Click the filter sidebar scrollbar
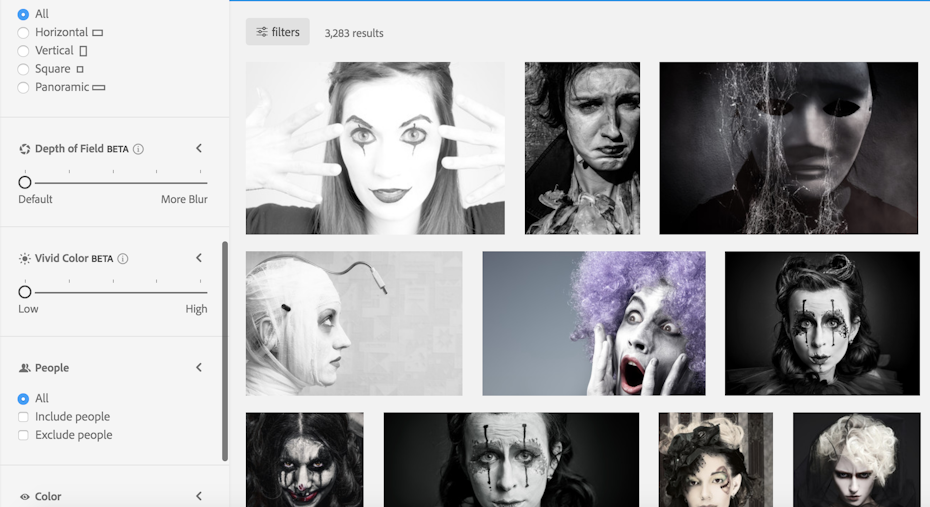The image size is (930, 507). click(x=225, y=350)
